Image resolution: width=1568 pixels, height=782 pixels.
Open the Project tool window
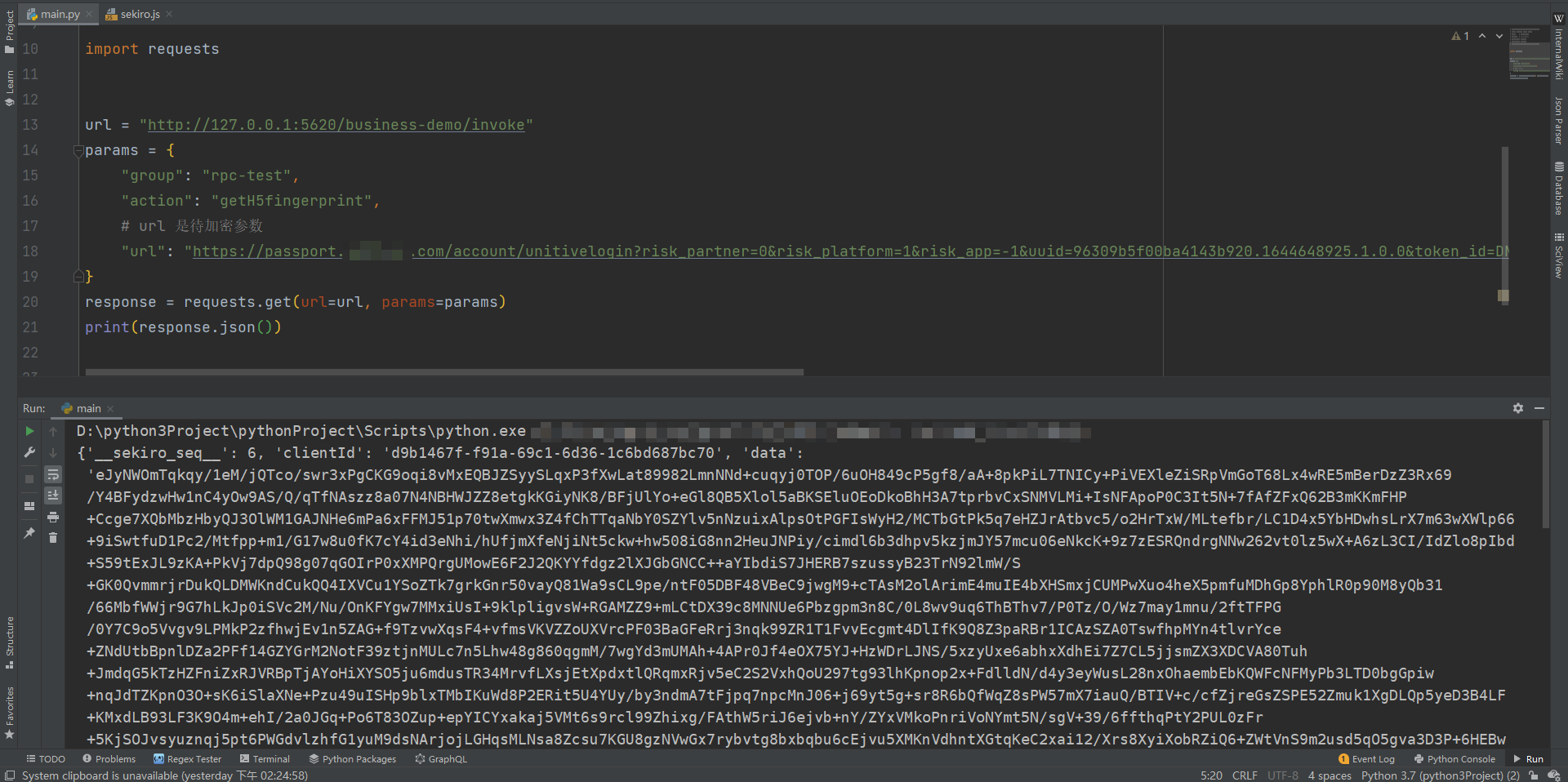9,31
